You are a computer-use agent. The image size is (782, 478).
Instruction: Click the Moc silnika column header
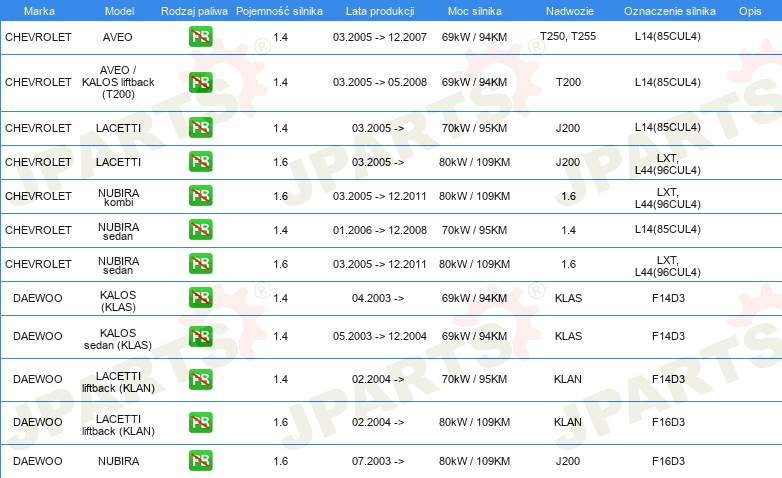tap(475, 11)
